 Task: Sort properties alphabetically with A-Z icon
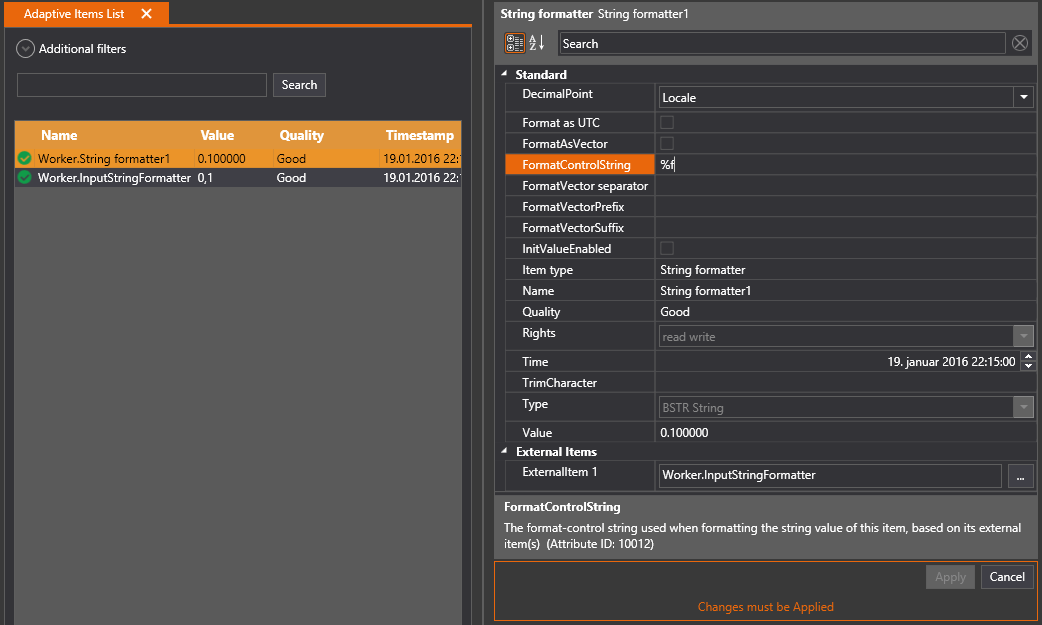536,43
